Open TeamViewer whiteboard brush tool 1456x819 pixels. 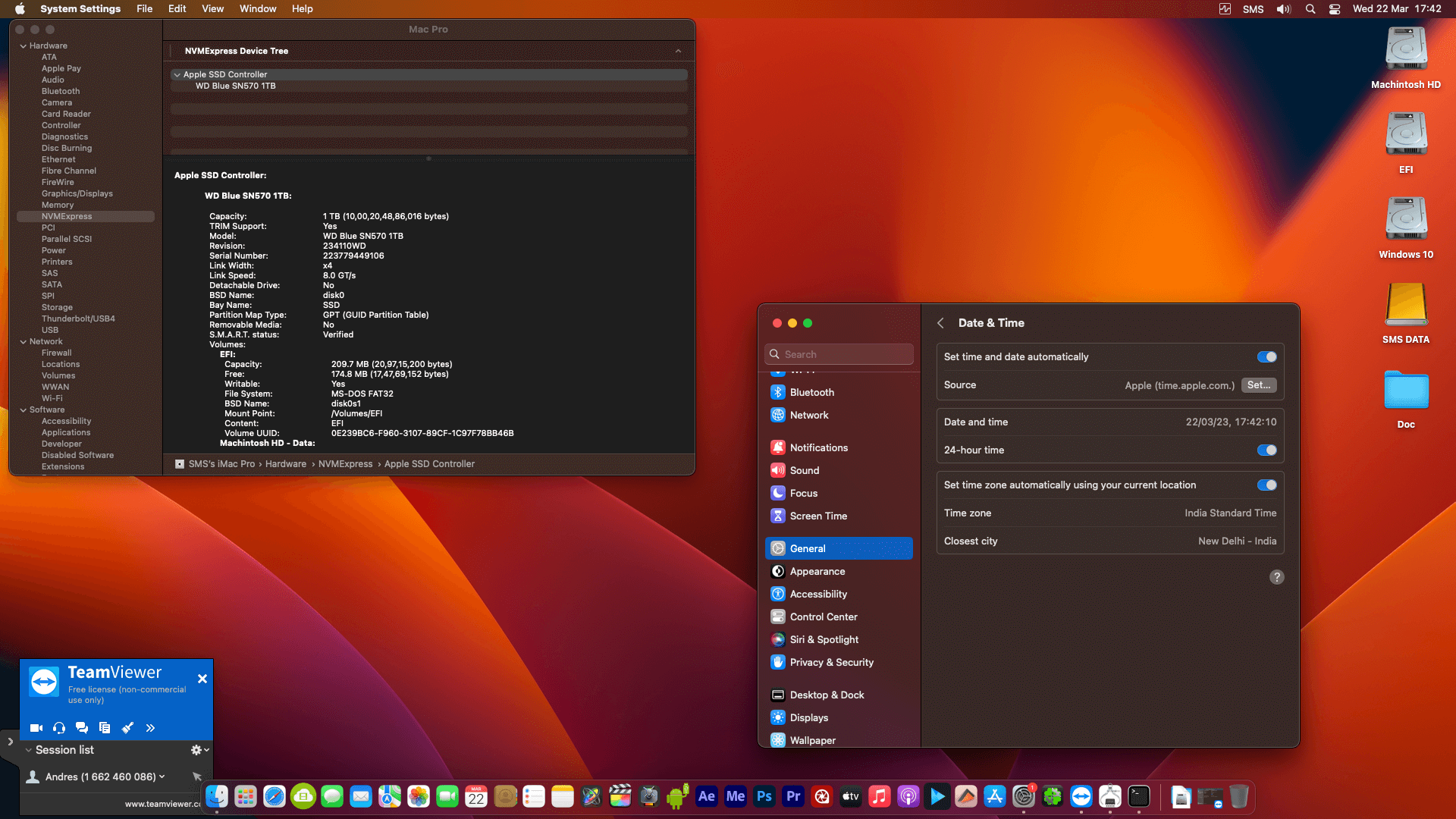[x=127, y=728]
